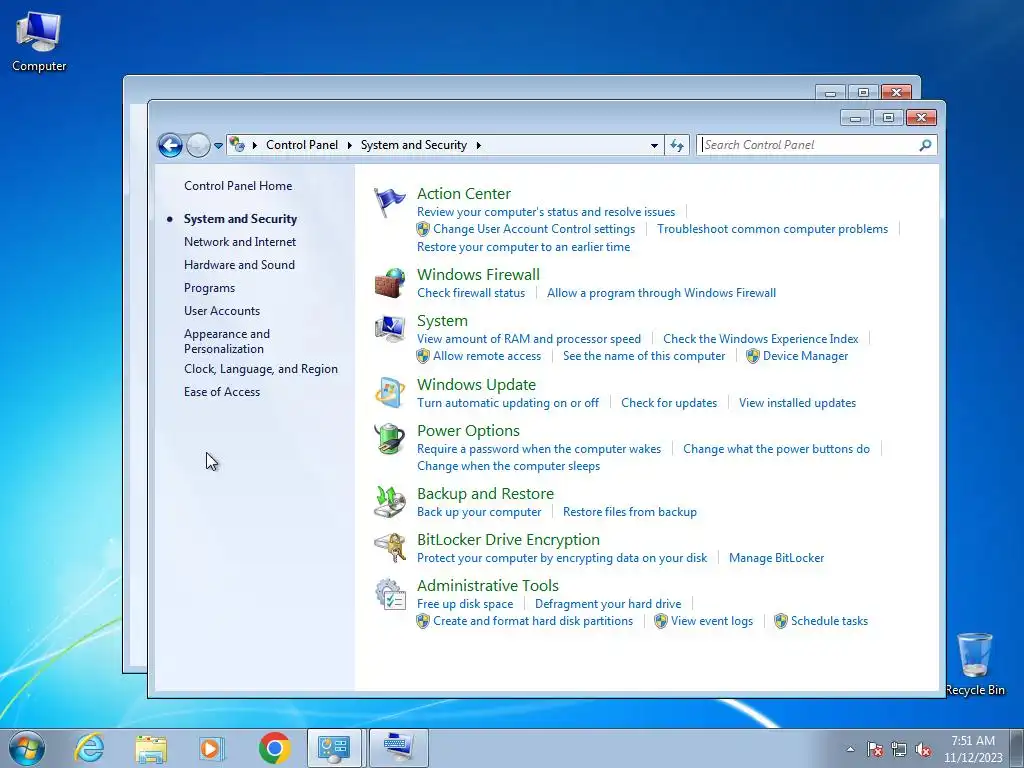The height and width of the screenshot is (768, 1024).
Task: Open Change what the power buttons do
Action: pyautogui.click(x=776, y=449)
